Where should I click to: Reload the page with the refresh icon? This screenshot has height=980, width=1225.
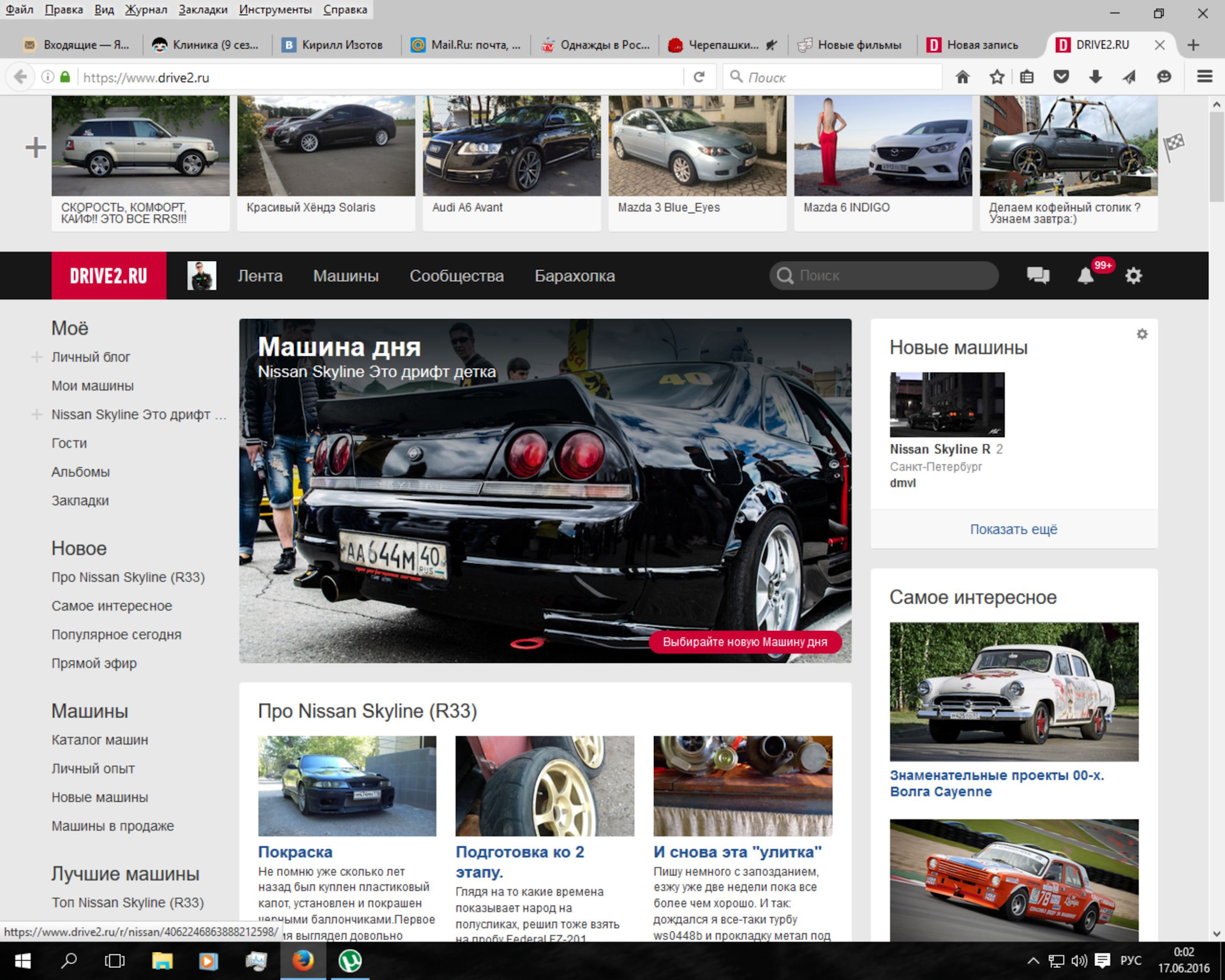(699, 77)
